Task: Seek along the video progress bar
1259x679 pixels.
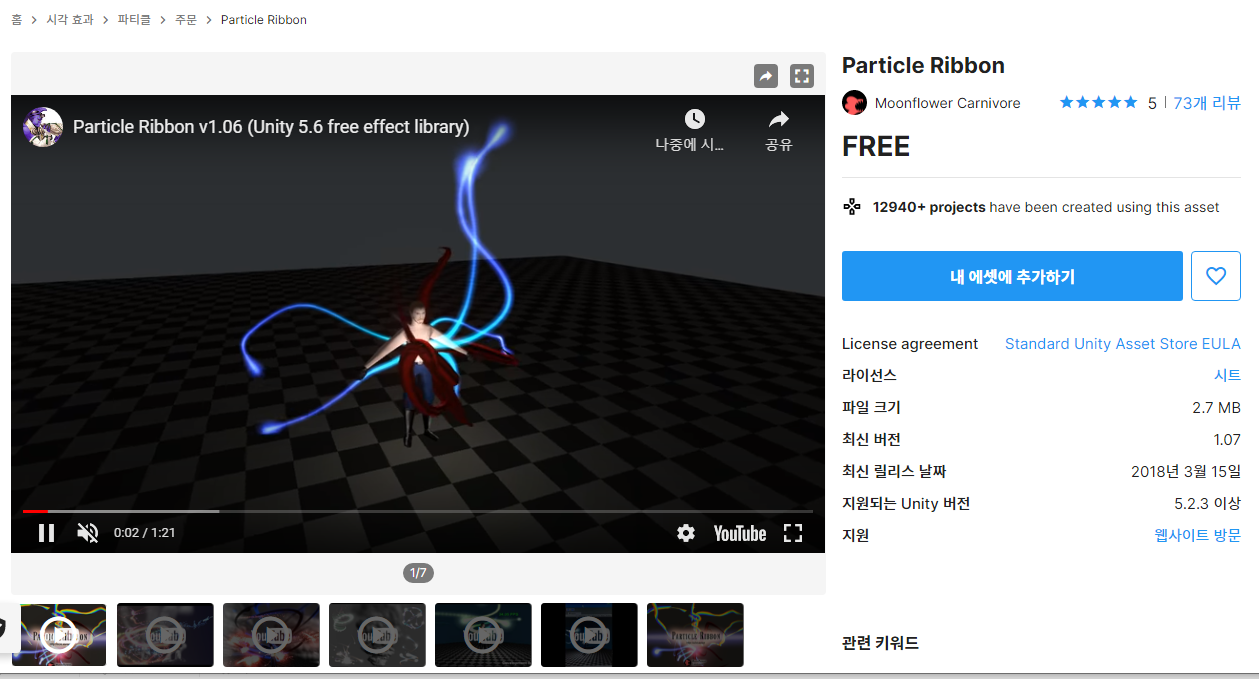Action: point(417,511)
